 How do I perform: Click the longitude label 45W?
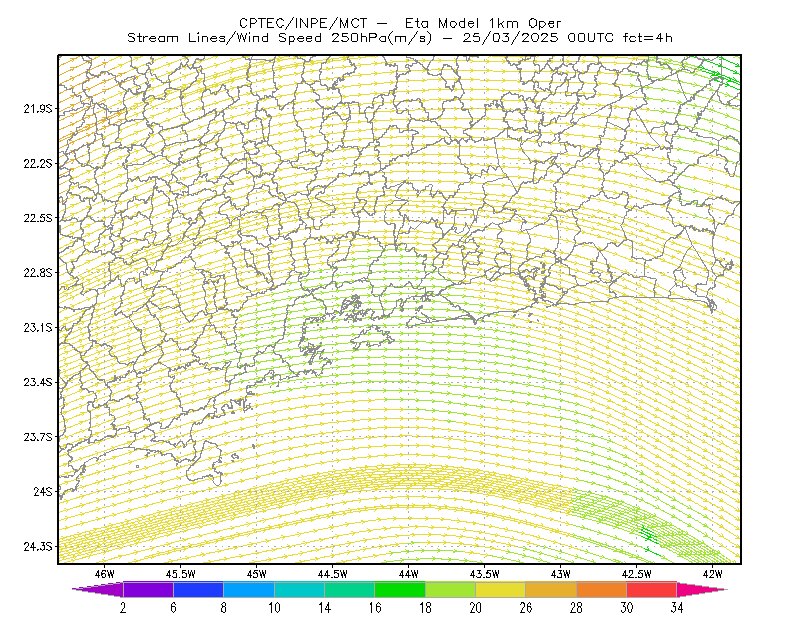coord(257,574)
